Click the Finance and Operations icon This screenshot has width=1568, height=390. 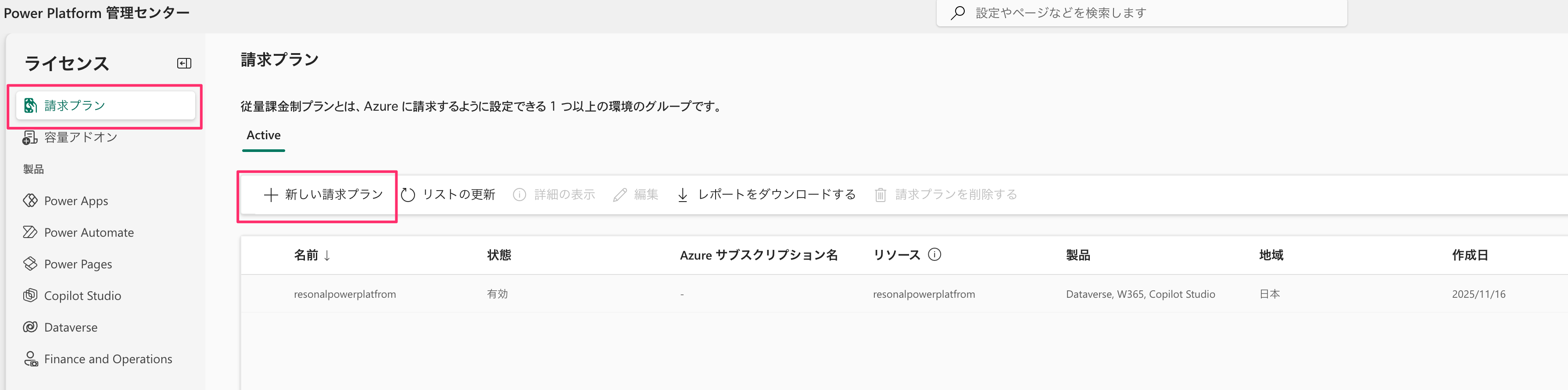point(30,359)
